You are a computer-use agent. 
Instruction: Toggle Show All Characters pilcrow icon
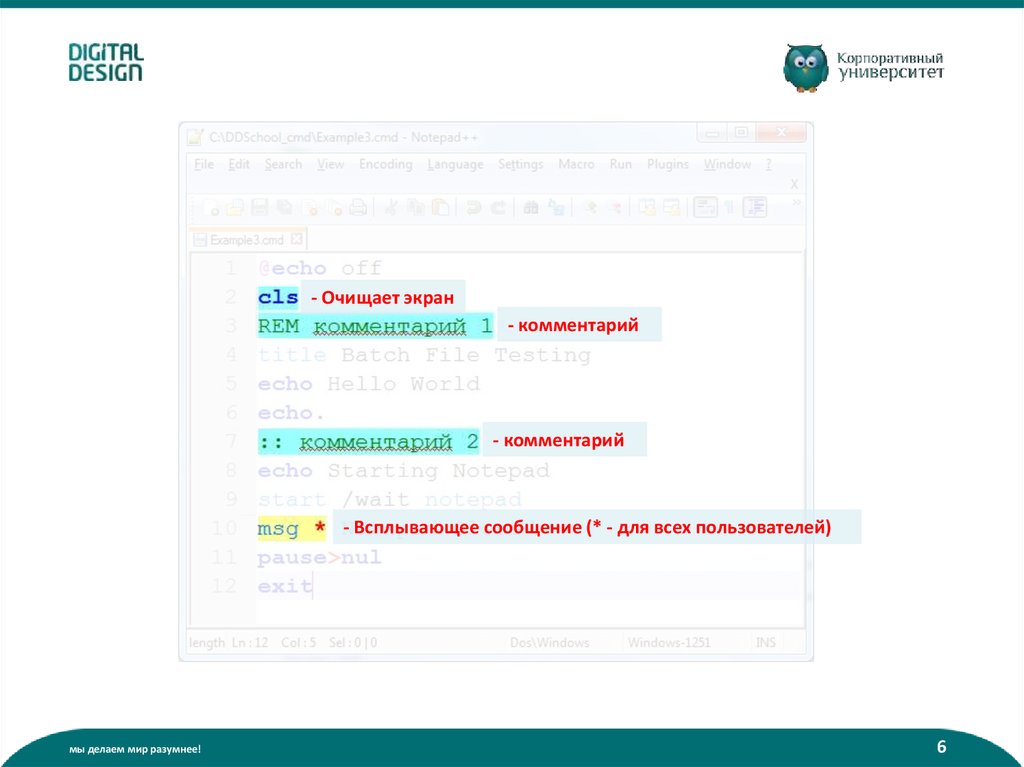[x=730, y=208]
